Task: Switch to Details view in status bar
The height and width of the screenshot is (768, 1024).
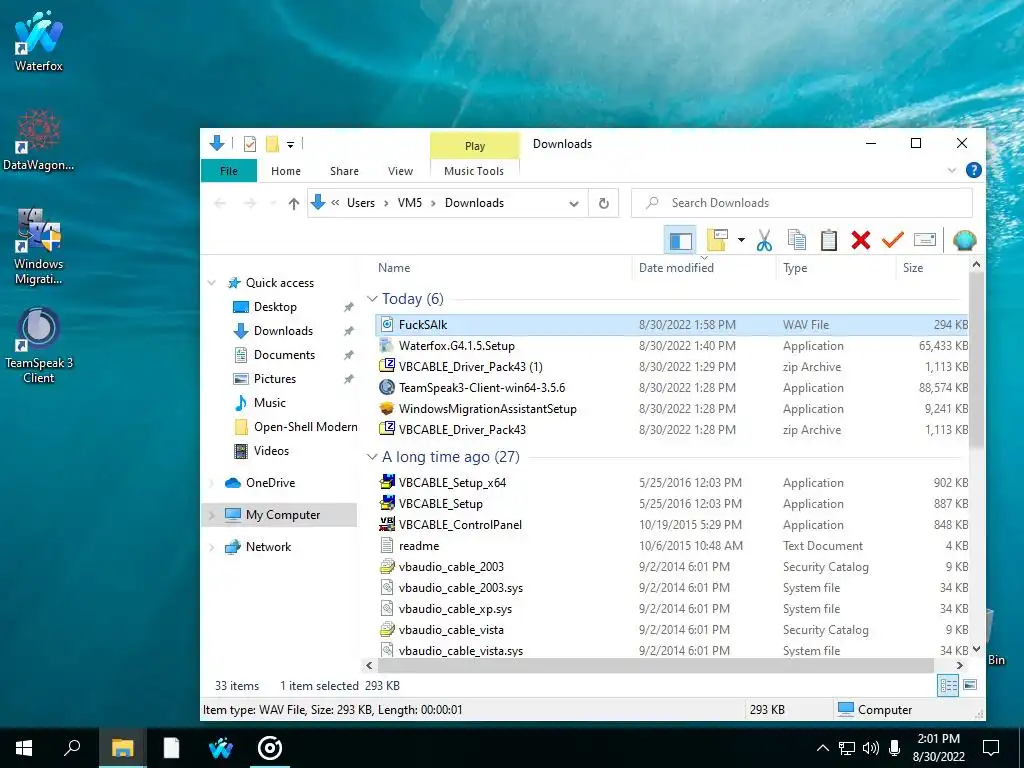Action: (x=948, y=685)
